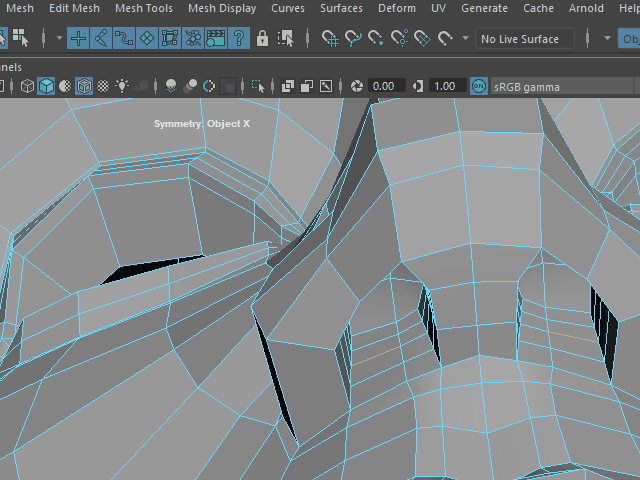The height and width of the screenshot is (480, 640).
Task: Click the Snap to points magnet icon
Action: 376,39
